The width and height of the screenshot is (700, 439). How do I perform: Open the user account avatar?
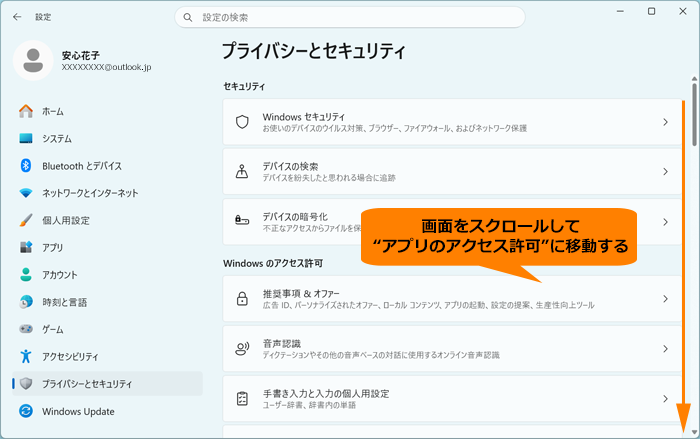point(33,60)
